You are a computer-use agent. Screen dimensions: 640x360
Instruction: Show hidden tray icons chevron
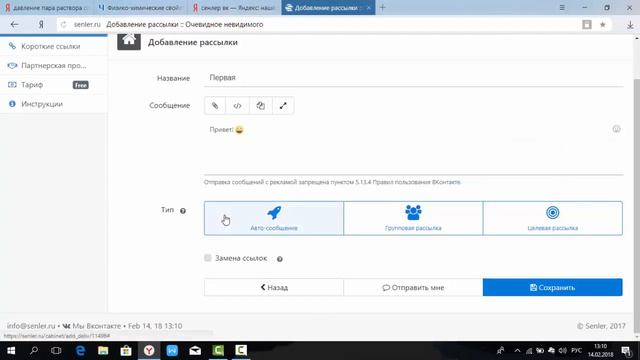click(x=517, y=350)
